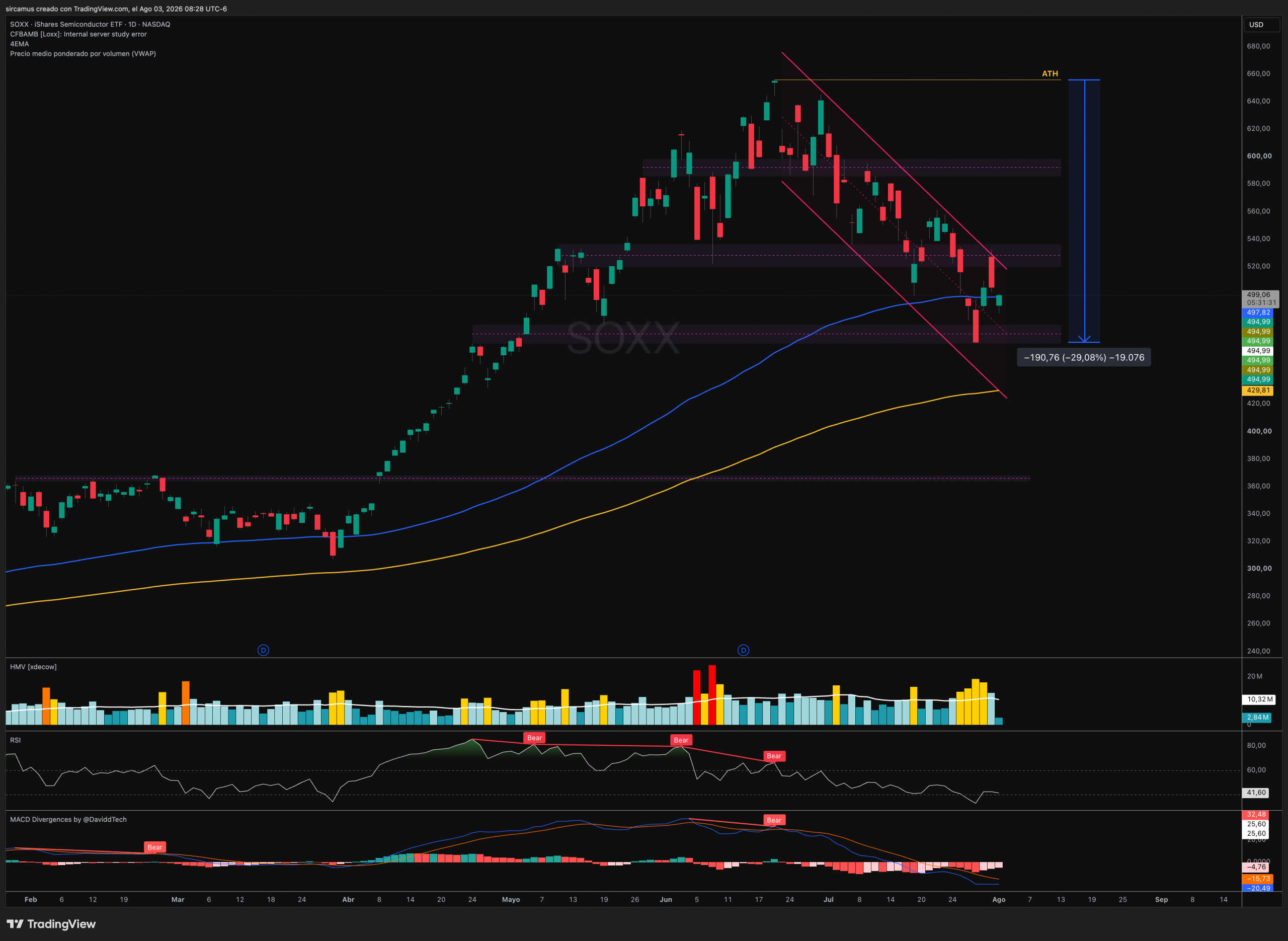Click the sircamus creado con TradingView.com header
1288x941 pixels.
click(116, 9)
